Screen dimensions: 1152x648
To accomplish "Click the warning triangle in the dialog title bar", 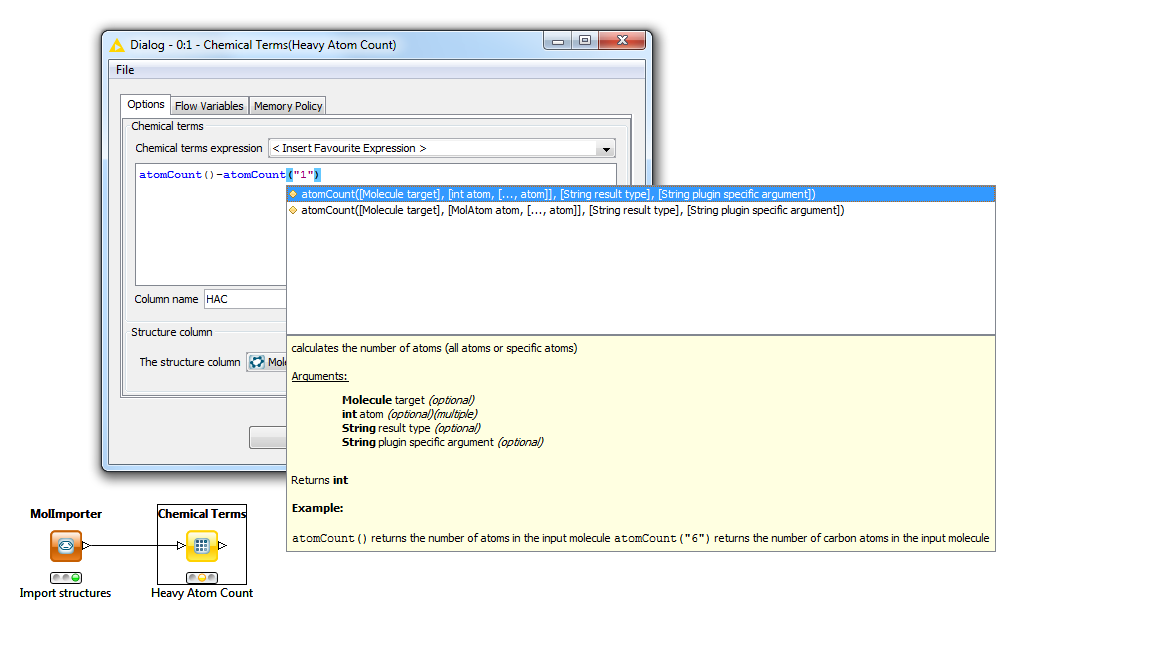I will (x=115, y=44).
